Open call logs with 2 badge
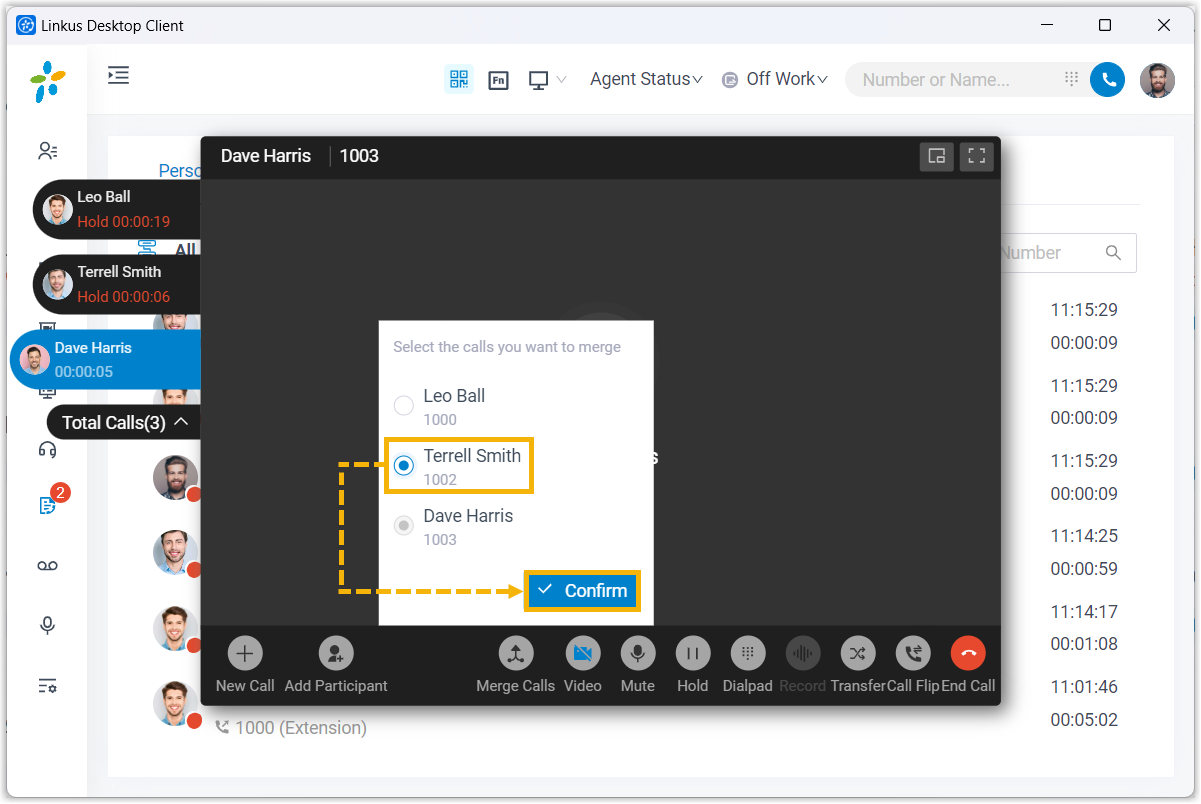1201x804 pixels. click(x=47, y=505)
